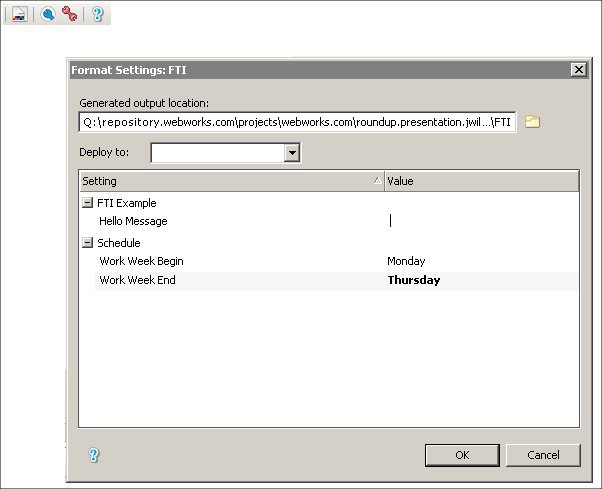Sort by the Setting column header

point(230,181)
